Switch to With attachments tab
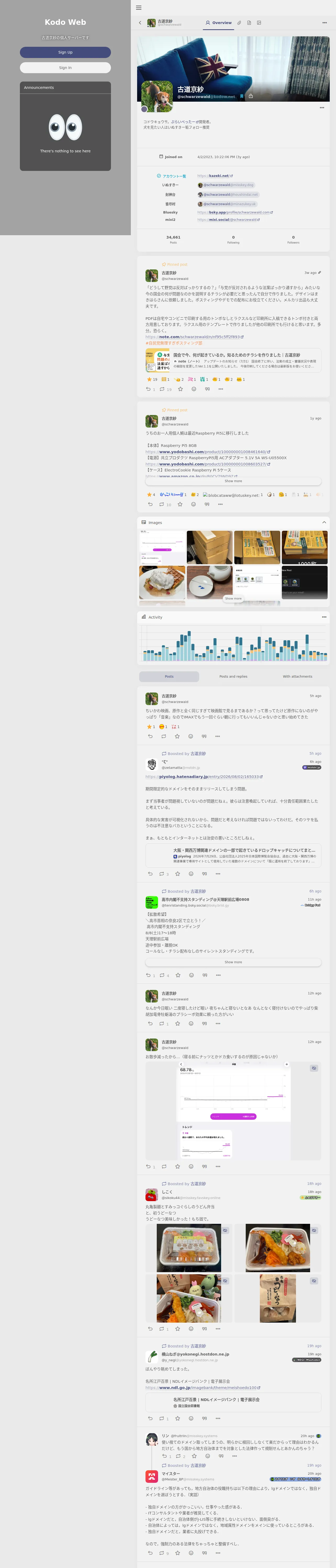The width and height of the screenshot is (336, 1568). point(298,676)
